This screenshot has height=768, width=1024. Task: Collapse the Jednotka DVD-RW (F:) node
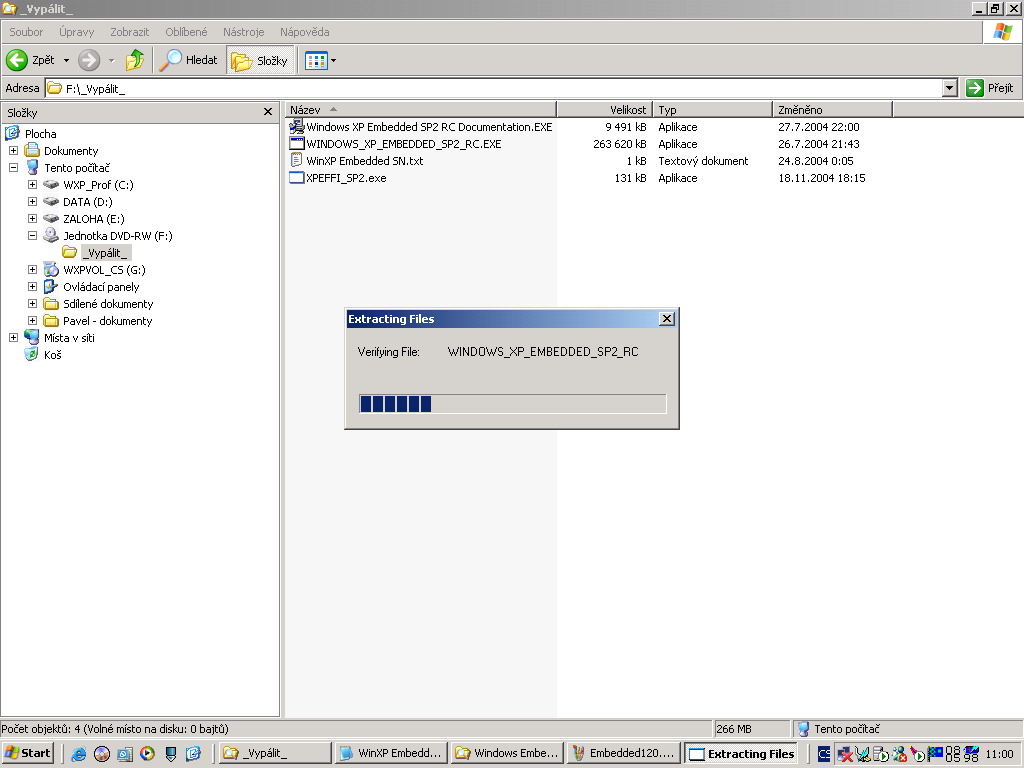coord(32,236)
